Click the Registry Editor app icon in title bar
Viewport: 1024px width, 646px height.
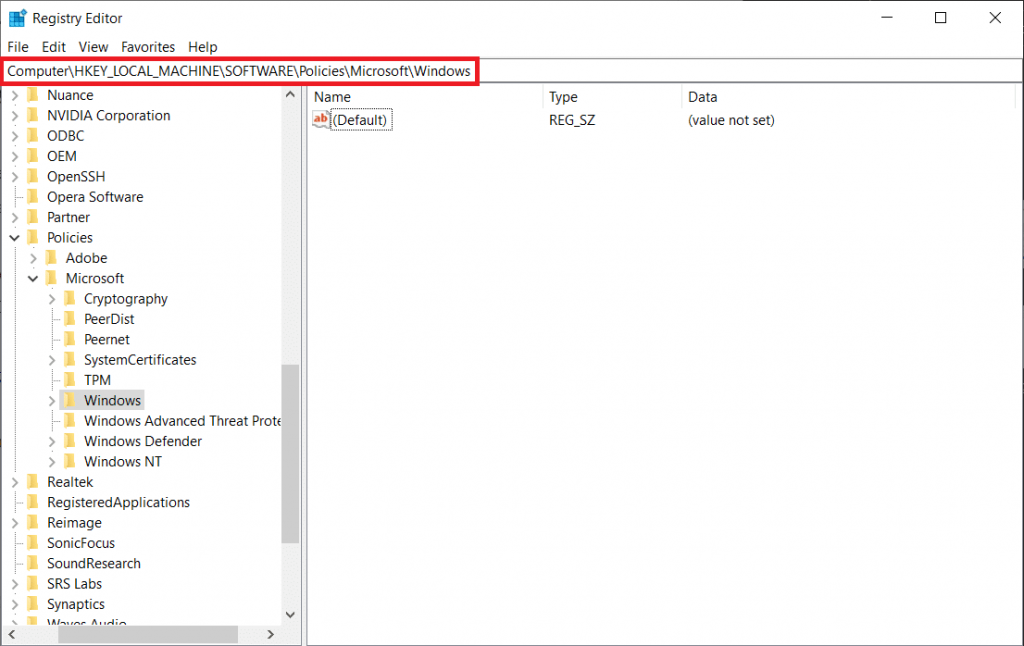tap(17, 18)
